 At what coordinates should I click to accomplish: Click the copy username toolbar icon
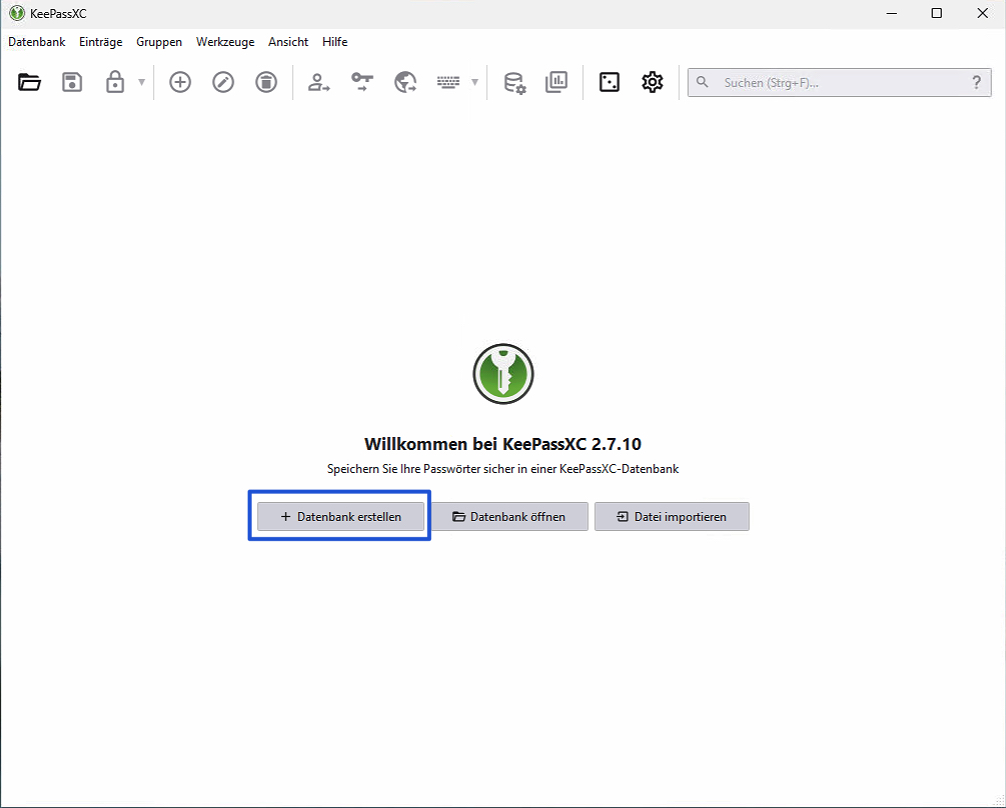[319, 82]
